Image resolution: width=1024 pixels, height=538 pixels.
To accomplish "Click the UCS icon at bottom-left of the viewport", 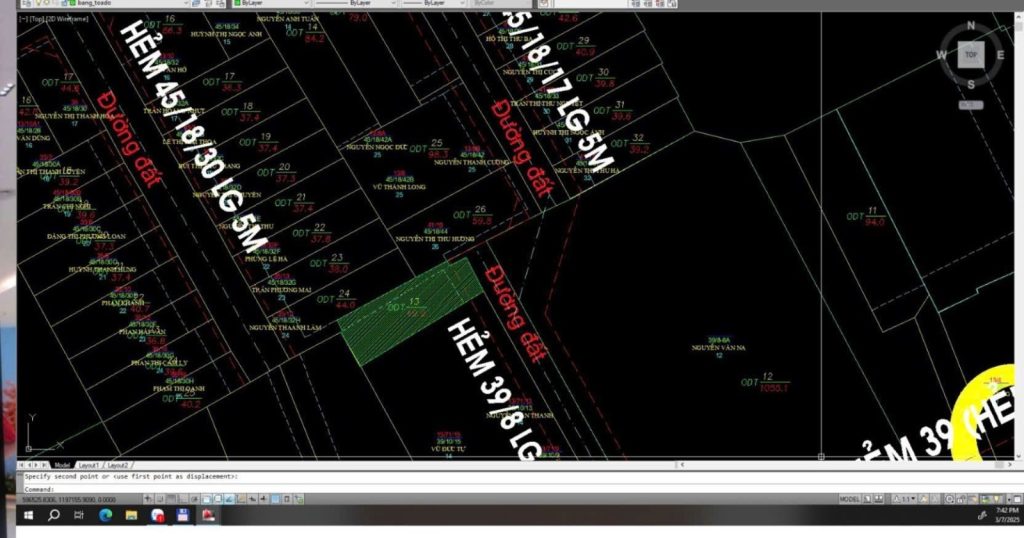I will pos(34,430).
